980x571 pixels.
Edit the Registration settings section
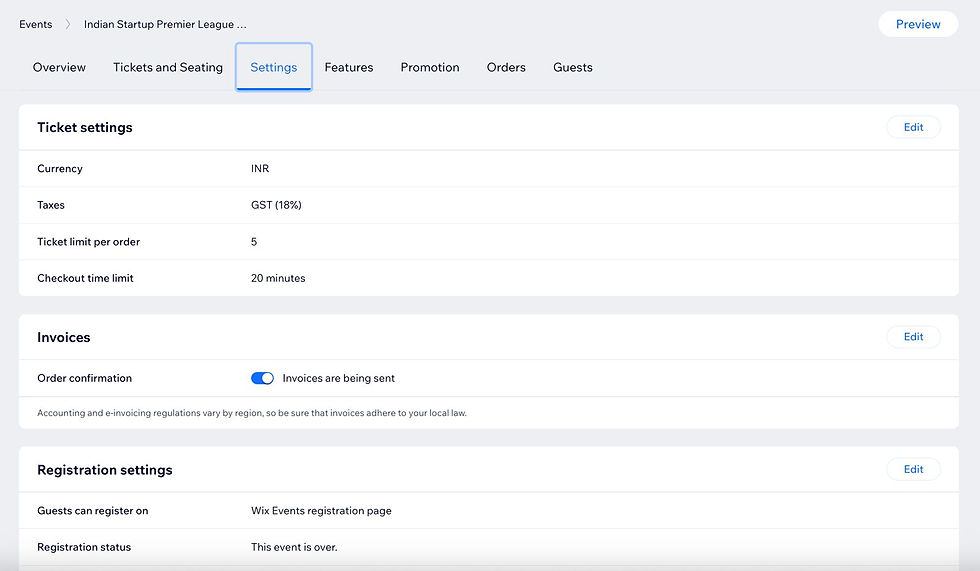tap(913, 469)
